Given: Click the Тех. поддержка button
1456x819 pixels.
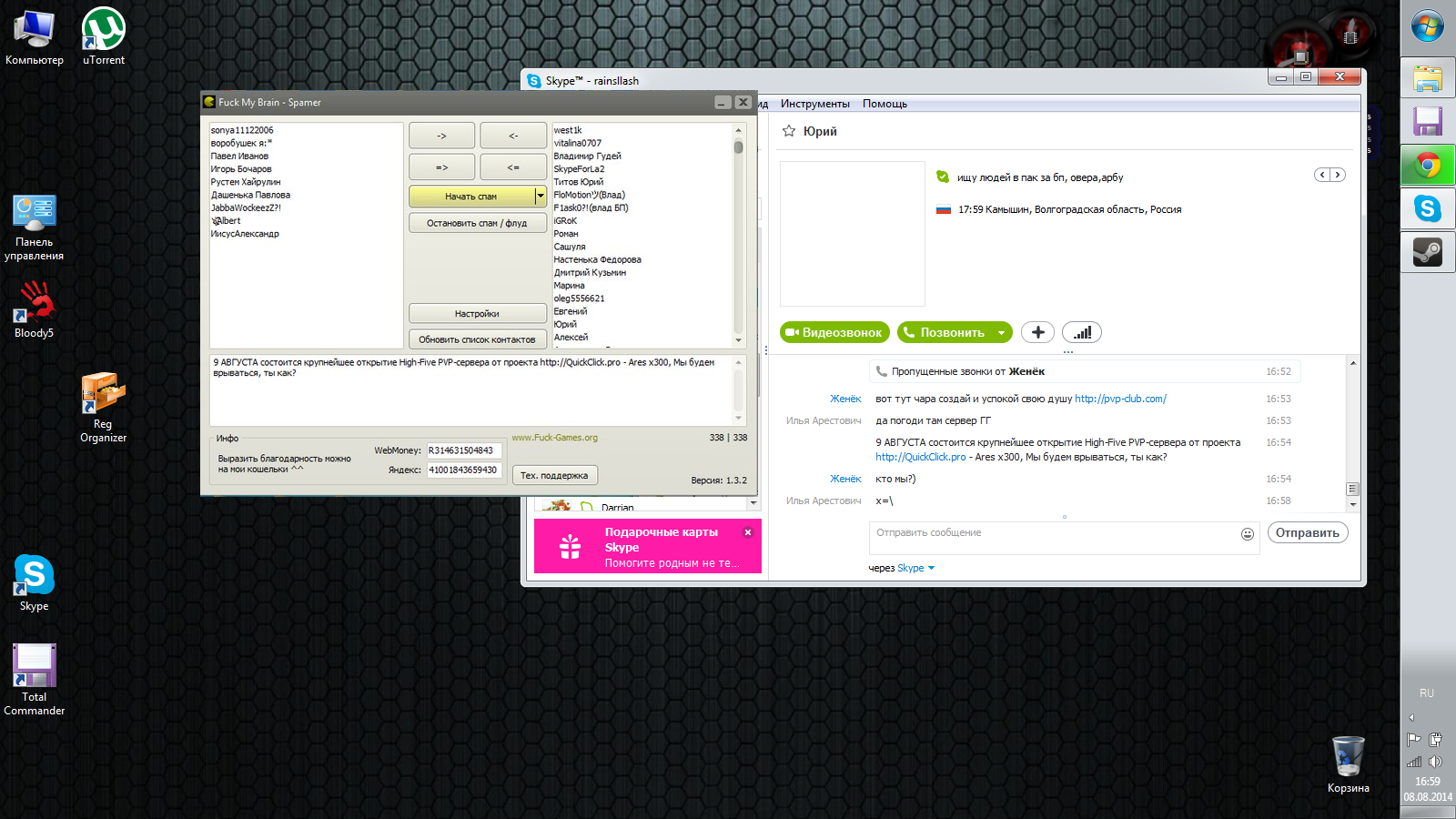Looking at the screenshot, I should pyautogui.click(x=555, y=475).
